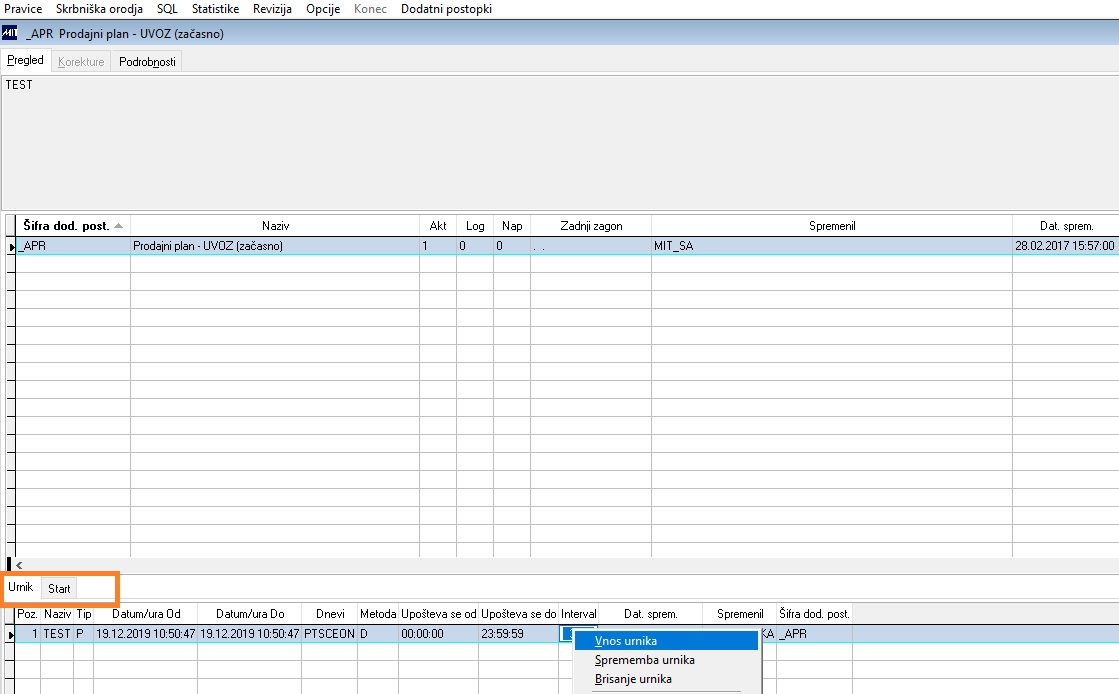Screen dimensions: 1119x694
Task: Choose Sprememba urnika from context menu
Action: coord(667,660)
